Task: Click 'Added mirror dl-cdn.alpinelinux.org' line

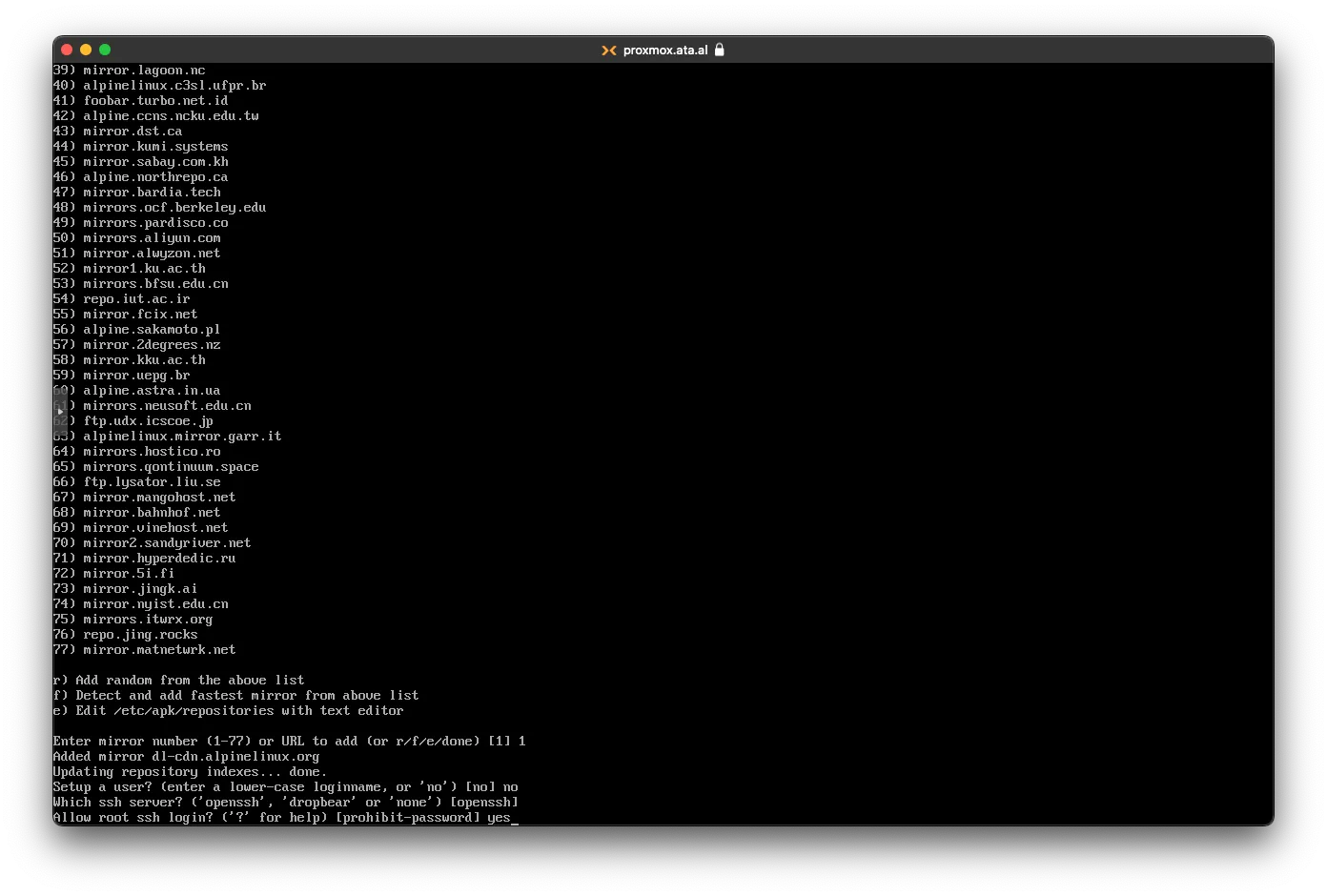Action: tap(187, 757)
